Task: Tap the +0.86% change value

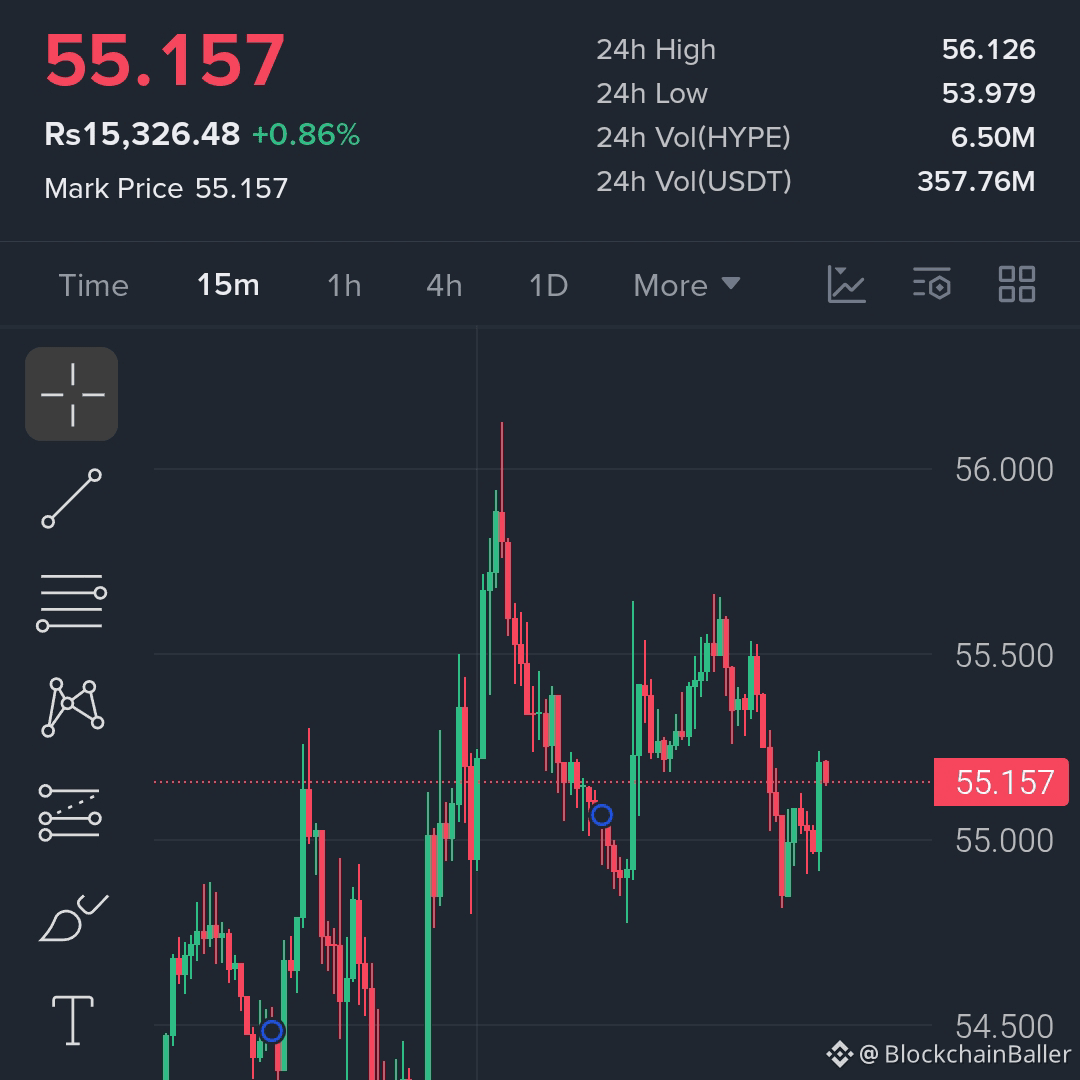Action: 306,135
